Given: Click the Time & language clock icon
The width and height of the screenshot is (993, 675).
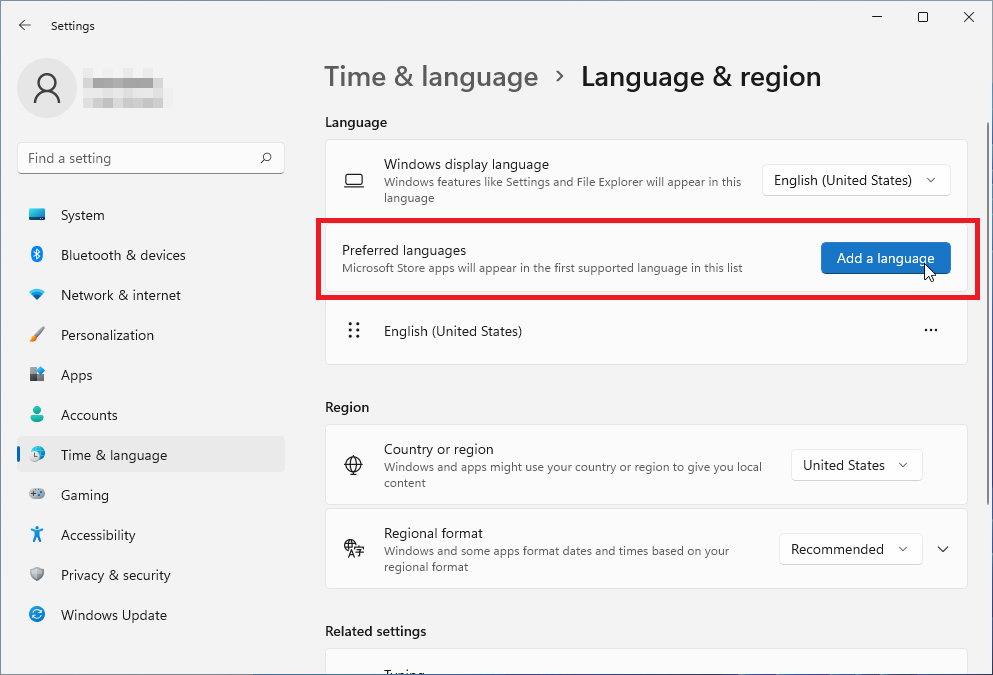Looking at the screenshot, I should (x=37, y=454).
